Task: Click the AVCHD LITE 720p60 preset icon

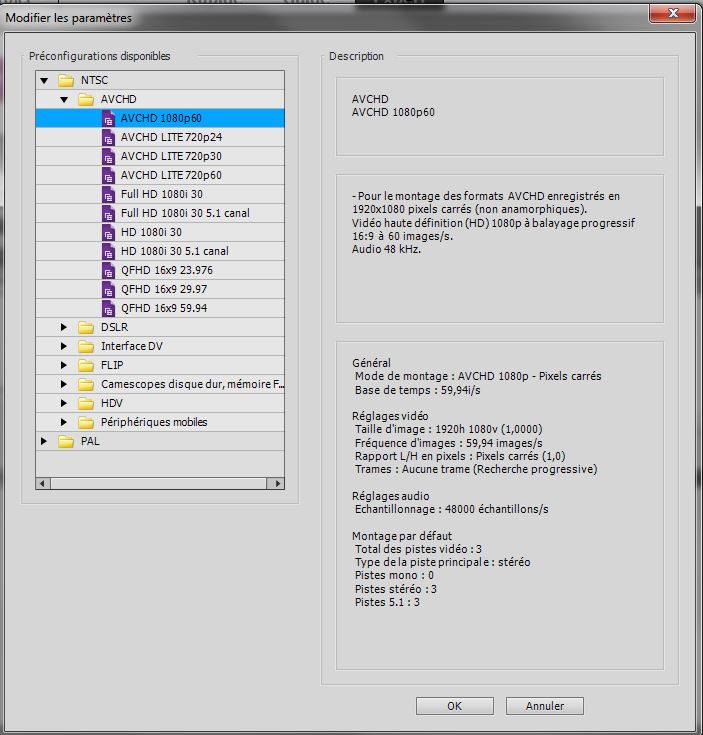Action: (108, 175)
